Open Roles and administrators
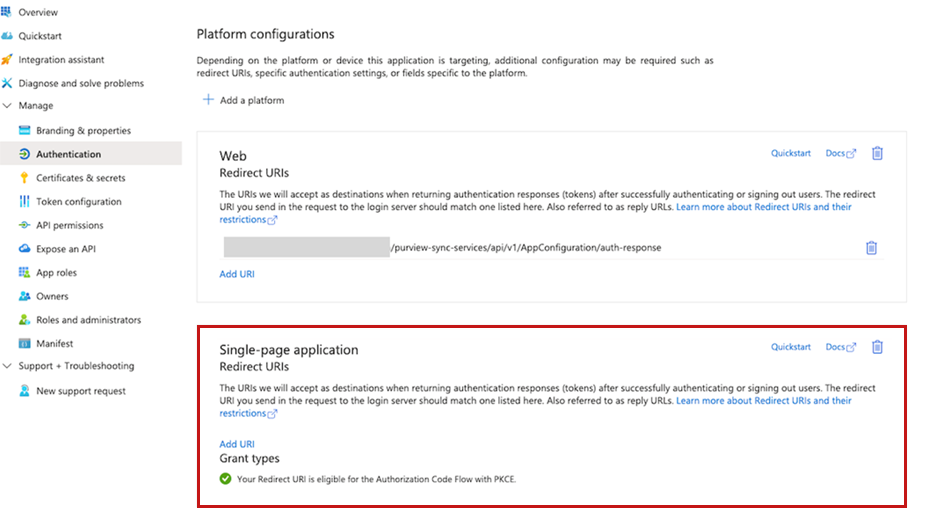 click(91, 320)
